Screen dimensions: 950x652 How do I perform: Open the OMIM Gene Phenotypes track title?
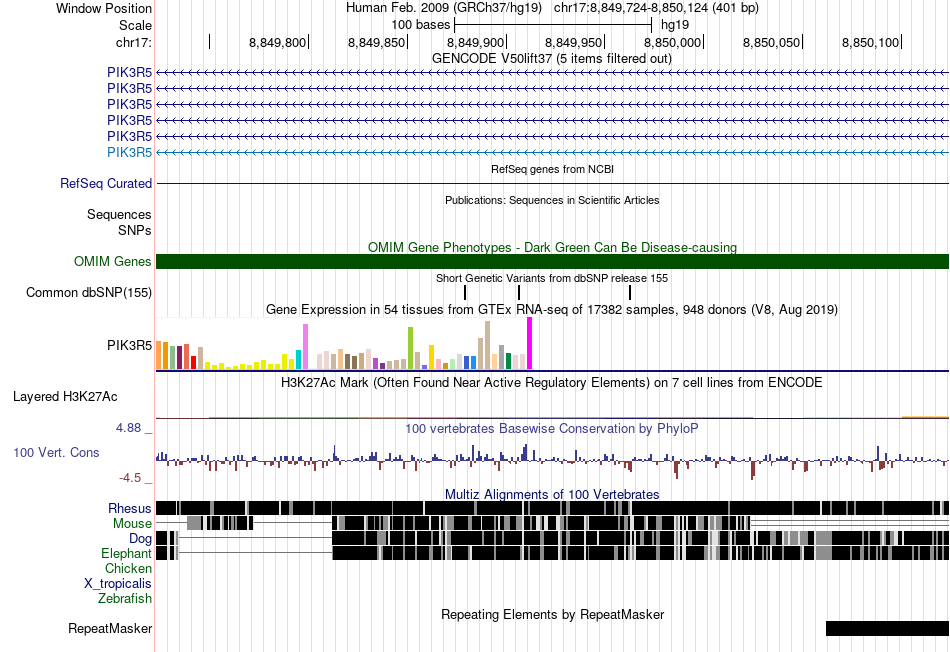point(552,247)
